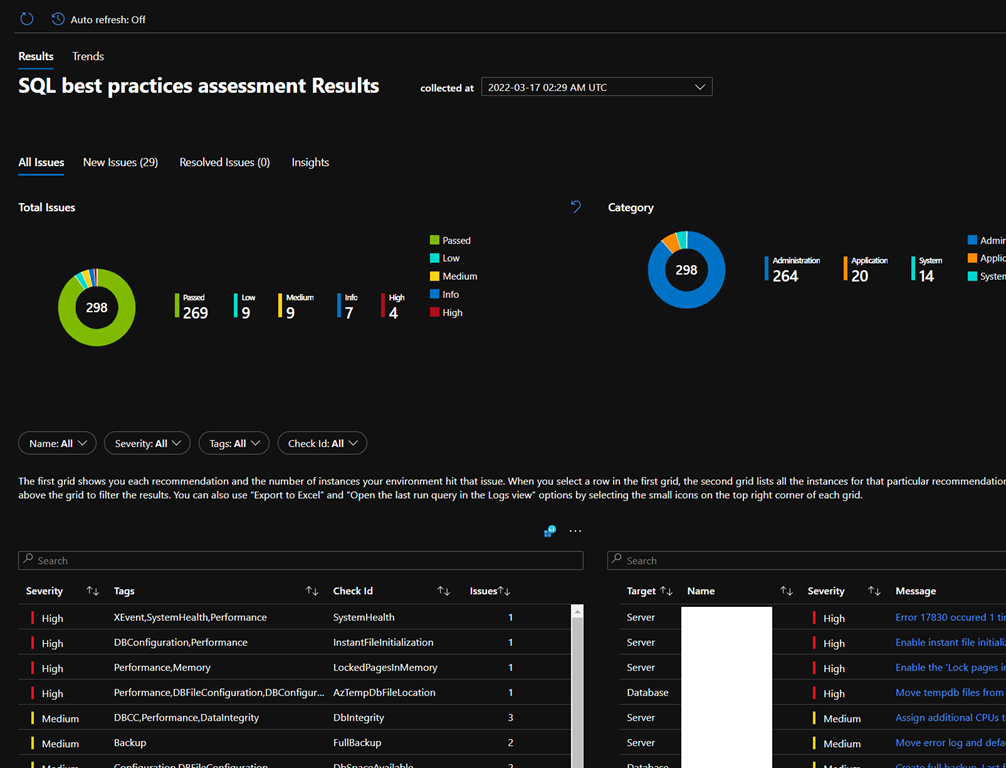This screenshot has height=768, width=1006.
Task: Open the collected at date dropdown
Action: click(x=596, y=86)
